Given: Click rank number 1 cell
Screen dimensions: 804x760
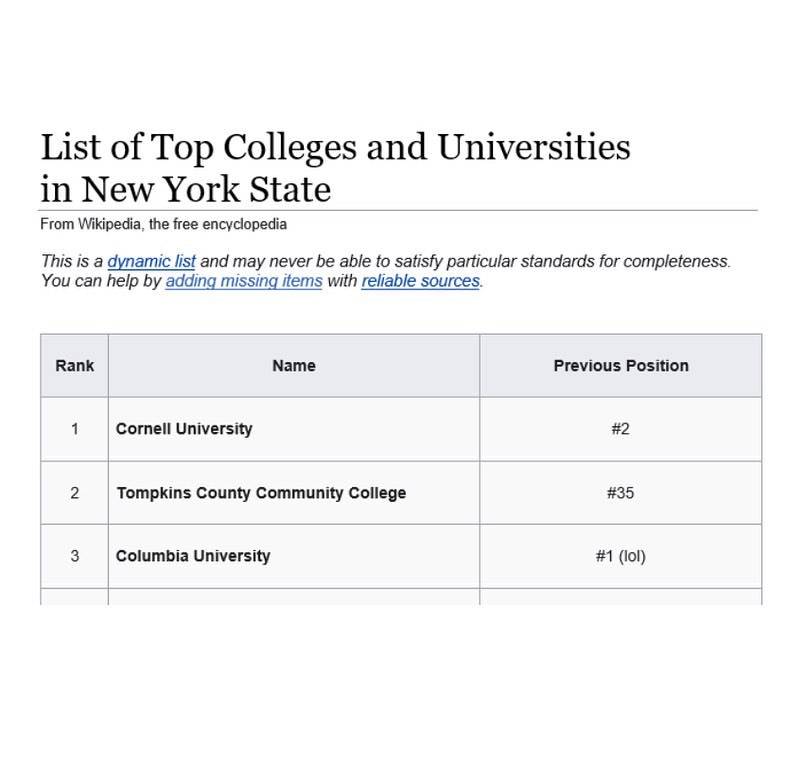Looking at the screenshot, I should [74, 429].
